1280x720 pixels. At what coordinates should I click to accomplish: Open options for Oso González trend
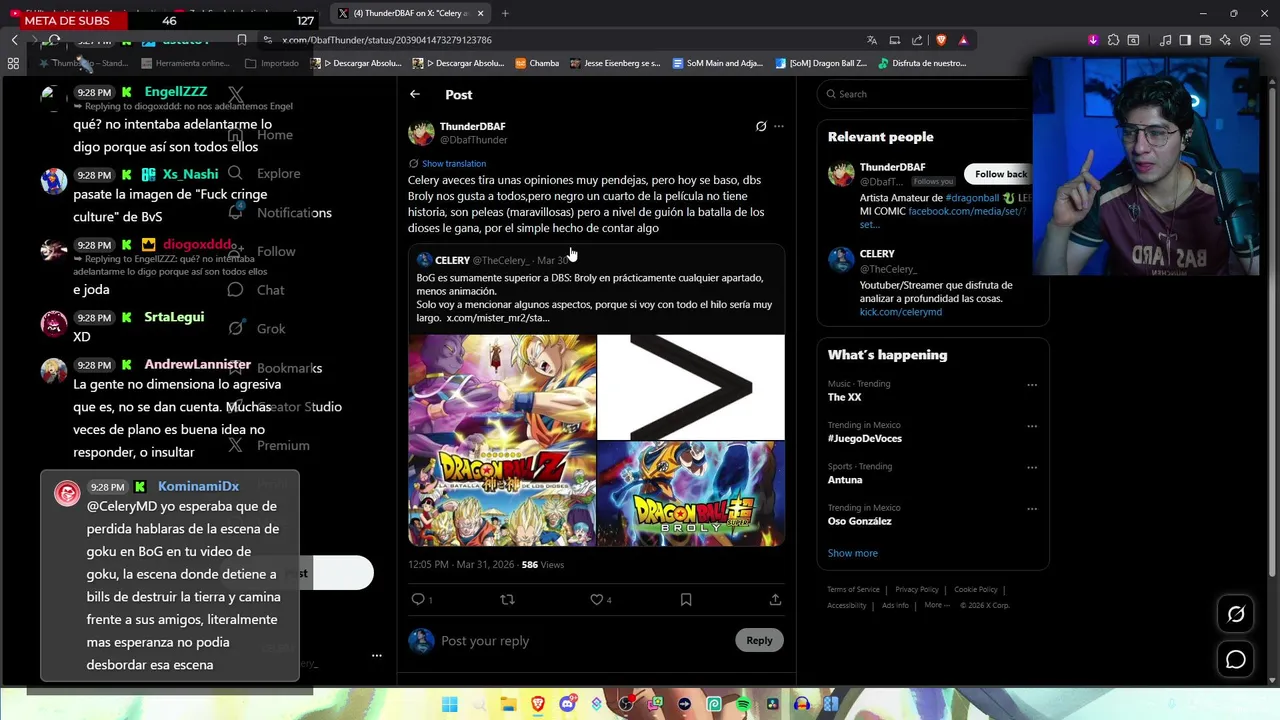1032,508
